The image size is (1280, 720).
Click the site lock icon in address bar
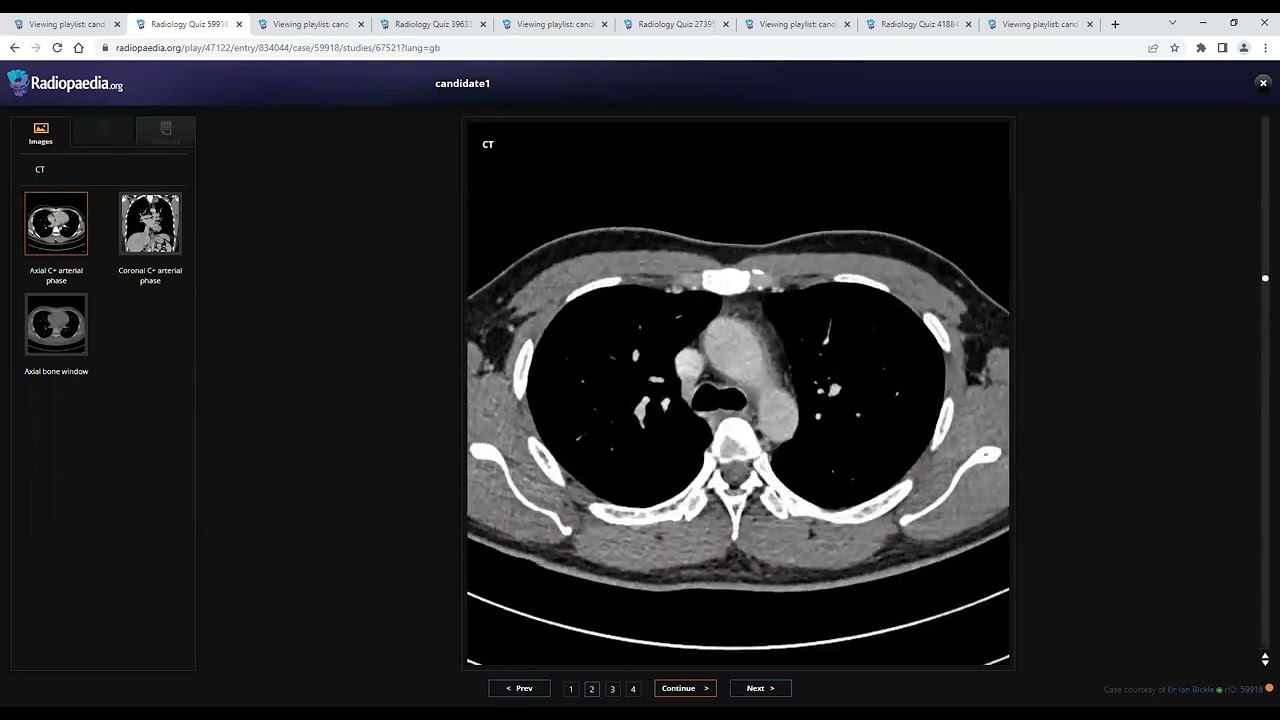(104, 48)
